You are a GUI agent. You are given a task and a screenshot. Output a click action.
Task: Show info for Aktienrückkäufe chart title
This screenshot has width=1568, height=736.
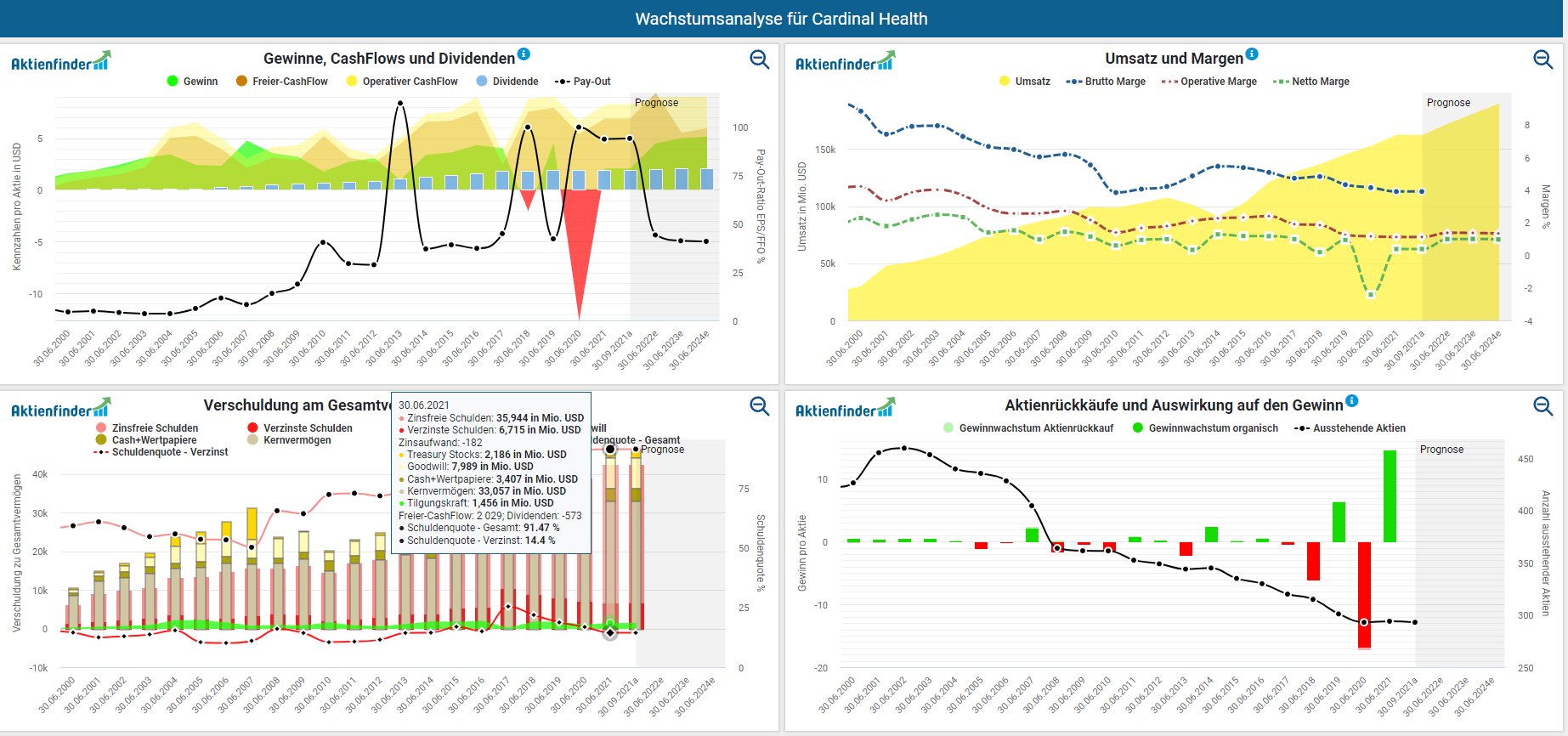[1352, 401]
